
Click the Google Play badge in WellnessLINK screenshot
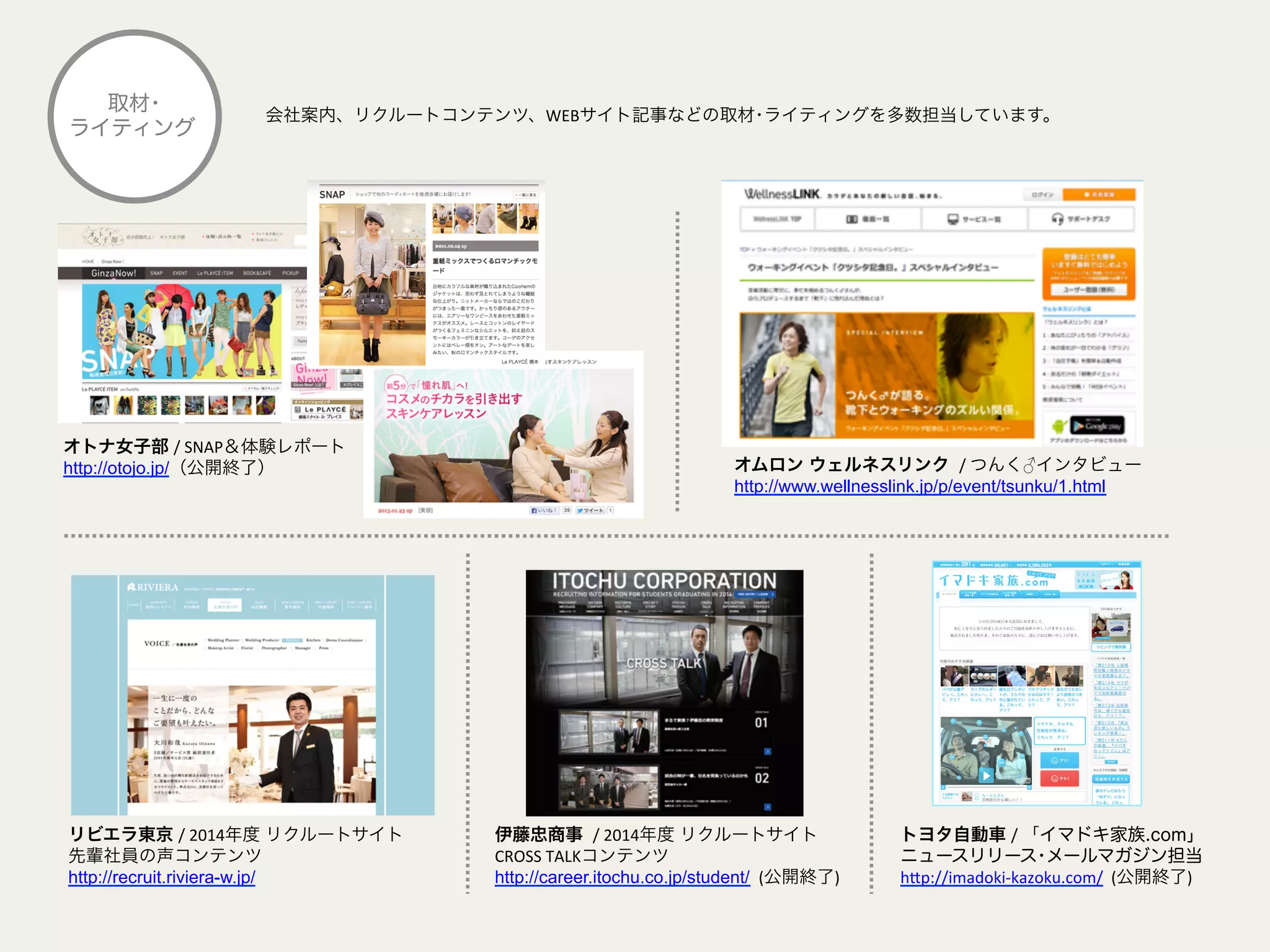1097,426
